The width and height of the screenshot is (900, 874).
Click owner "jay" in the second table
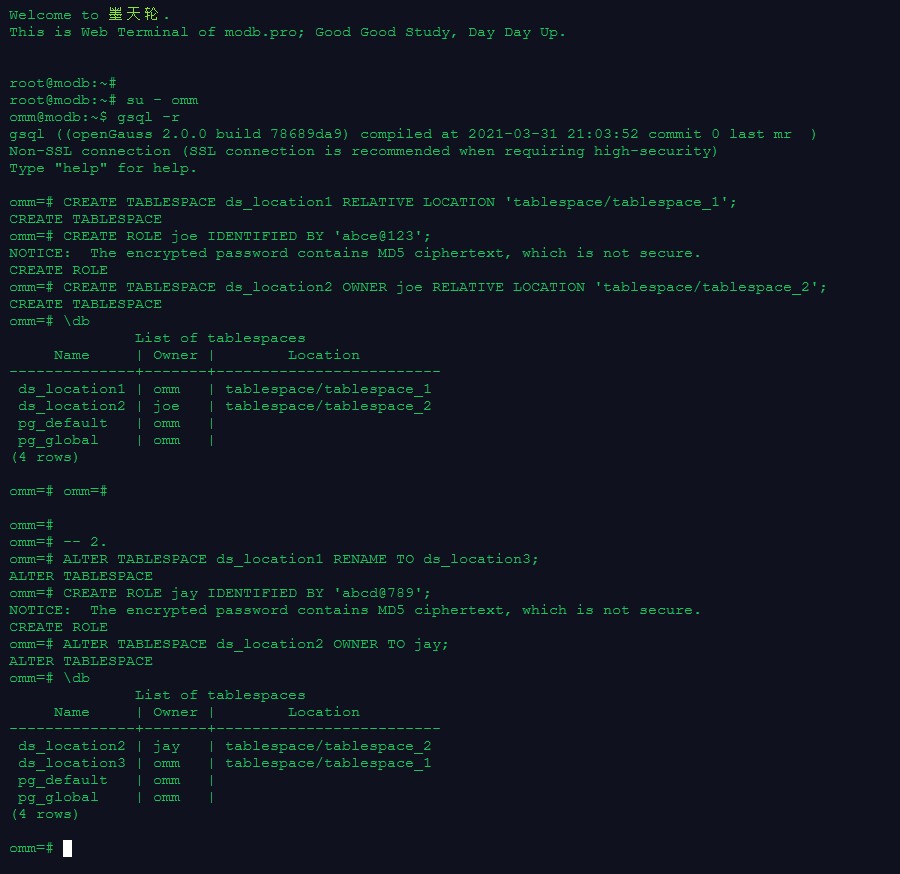tap(166, 746)
